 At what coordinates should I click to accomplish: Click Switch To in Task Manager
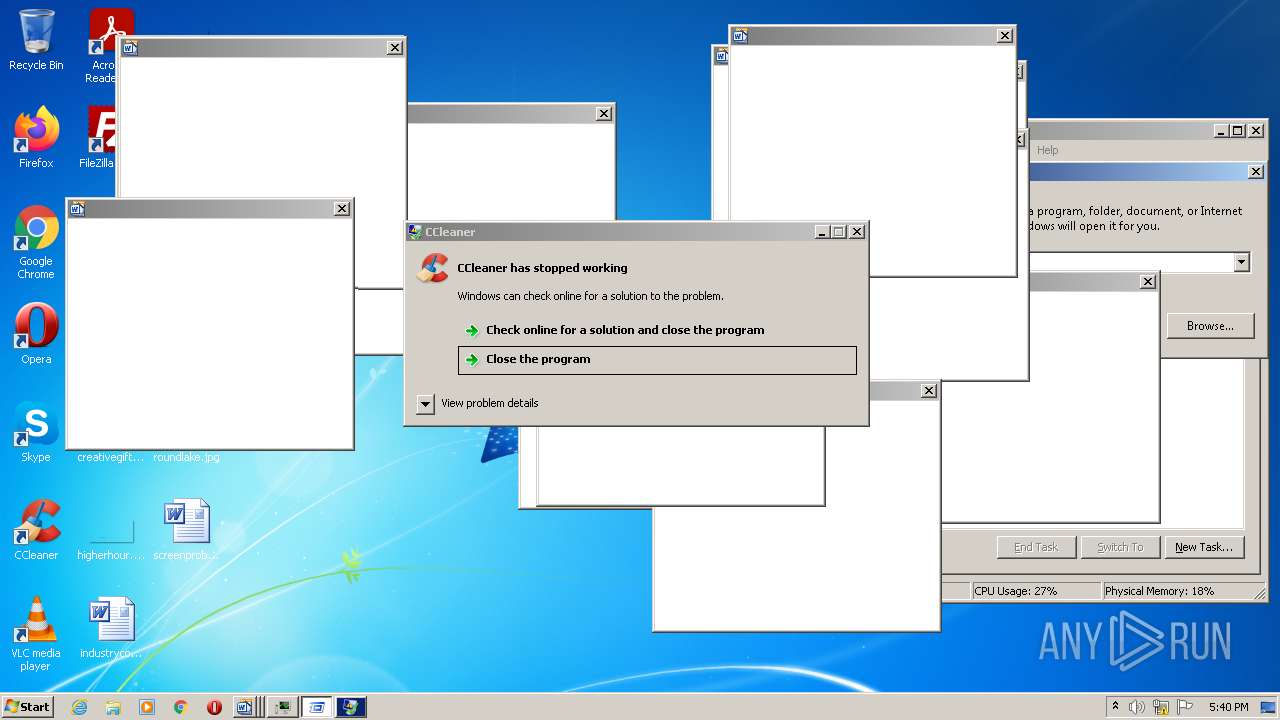click(x=1120, y=547)
